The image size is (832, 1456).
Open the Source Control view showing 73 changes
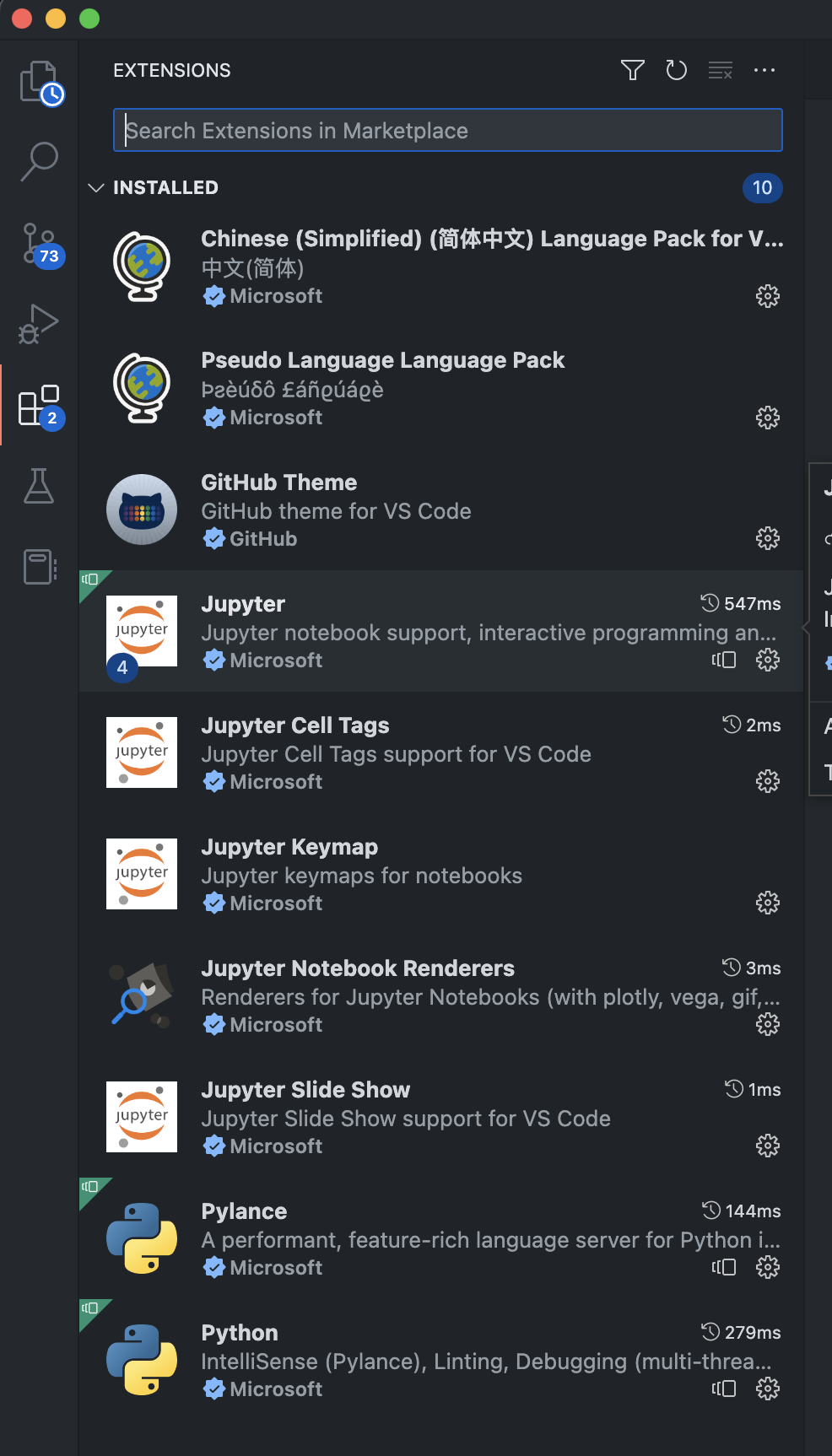[x=39, y=245]
